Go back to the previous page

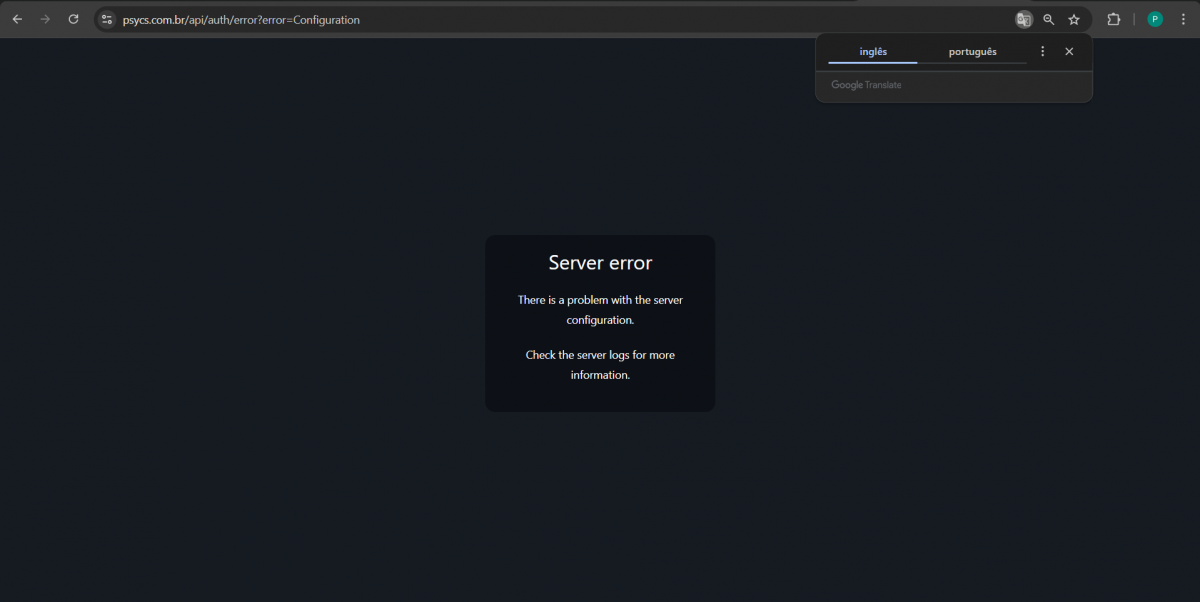click(17, 19)
